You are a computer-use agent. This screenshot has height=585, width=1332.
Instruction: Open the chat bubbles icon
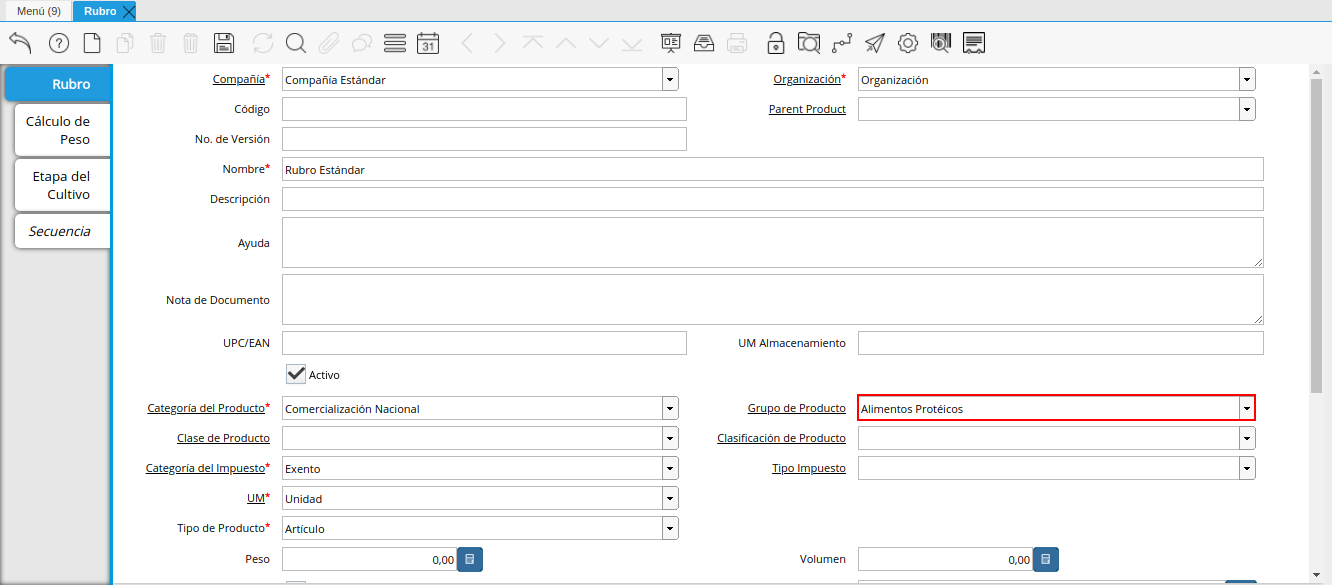tap(362, 43)
